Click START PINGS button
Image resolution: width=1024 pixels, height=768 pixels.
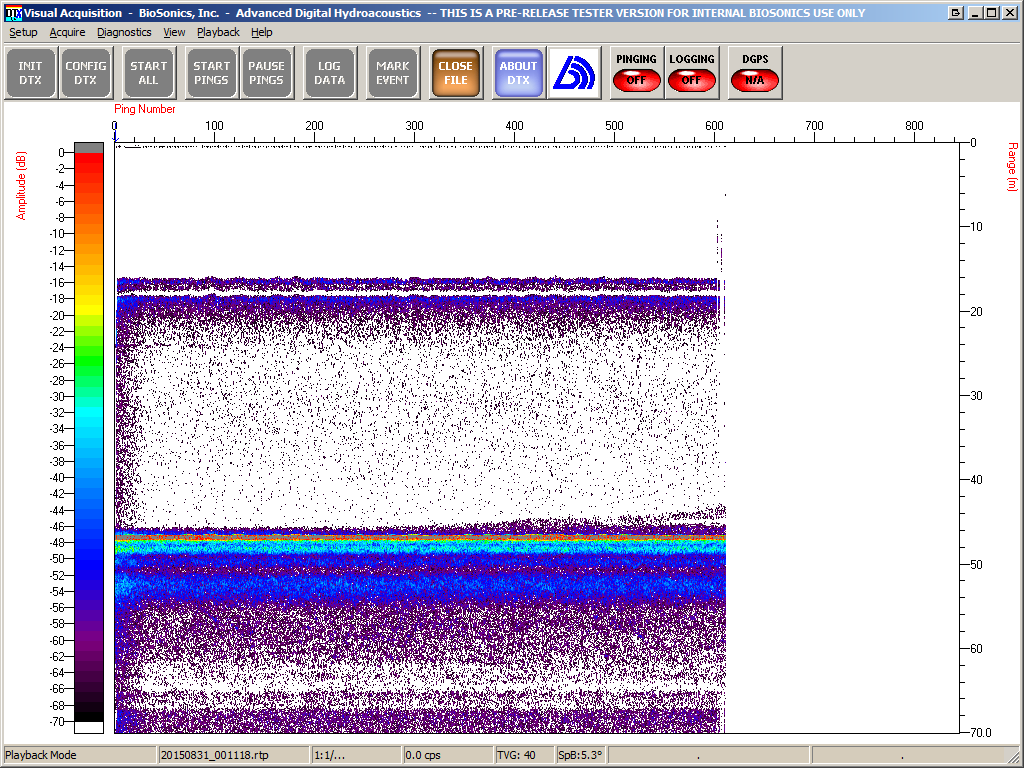[211, 73]
